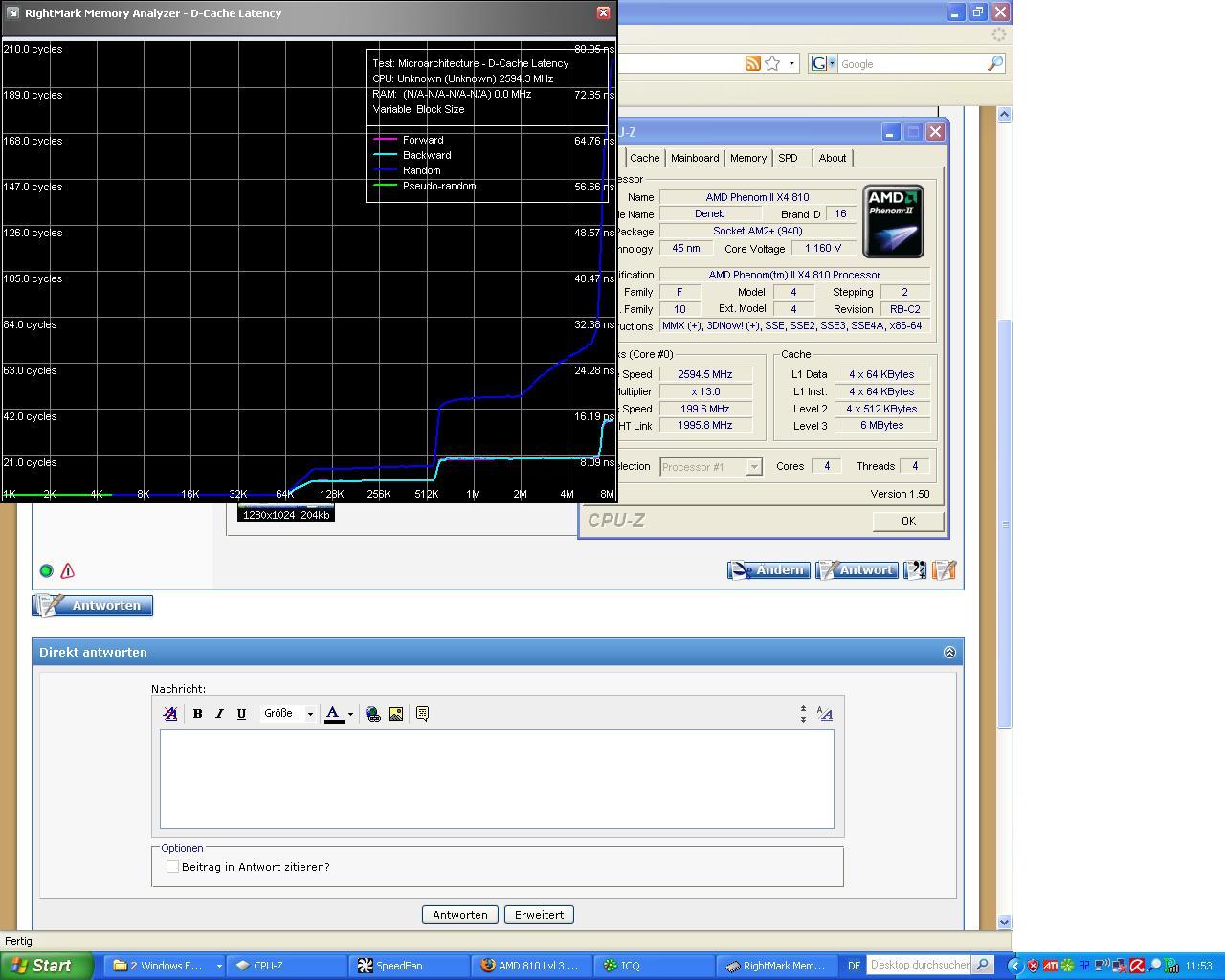Screen dimensions: 1225x980
Task: Switch to CPU-Z in the taskbar
Action: pos(285,966)
